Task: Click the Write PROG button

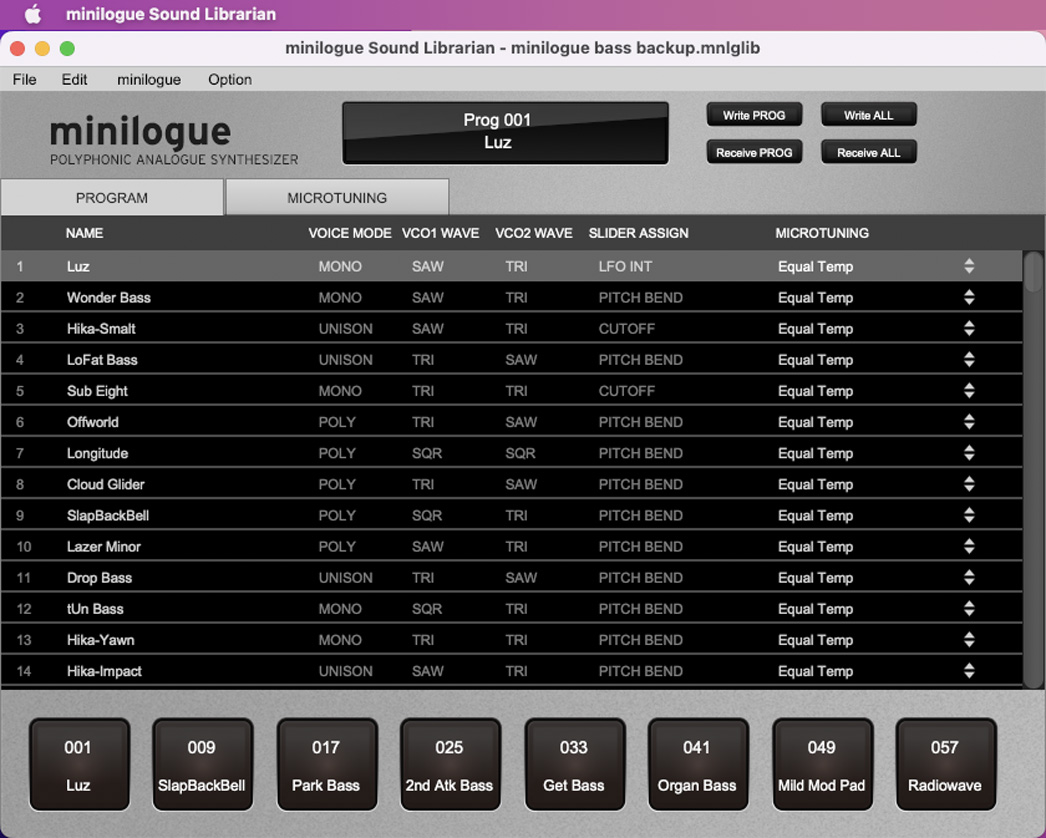Action: coord(754,115)
